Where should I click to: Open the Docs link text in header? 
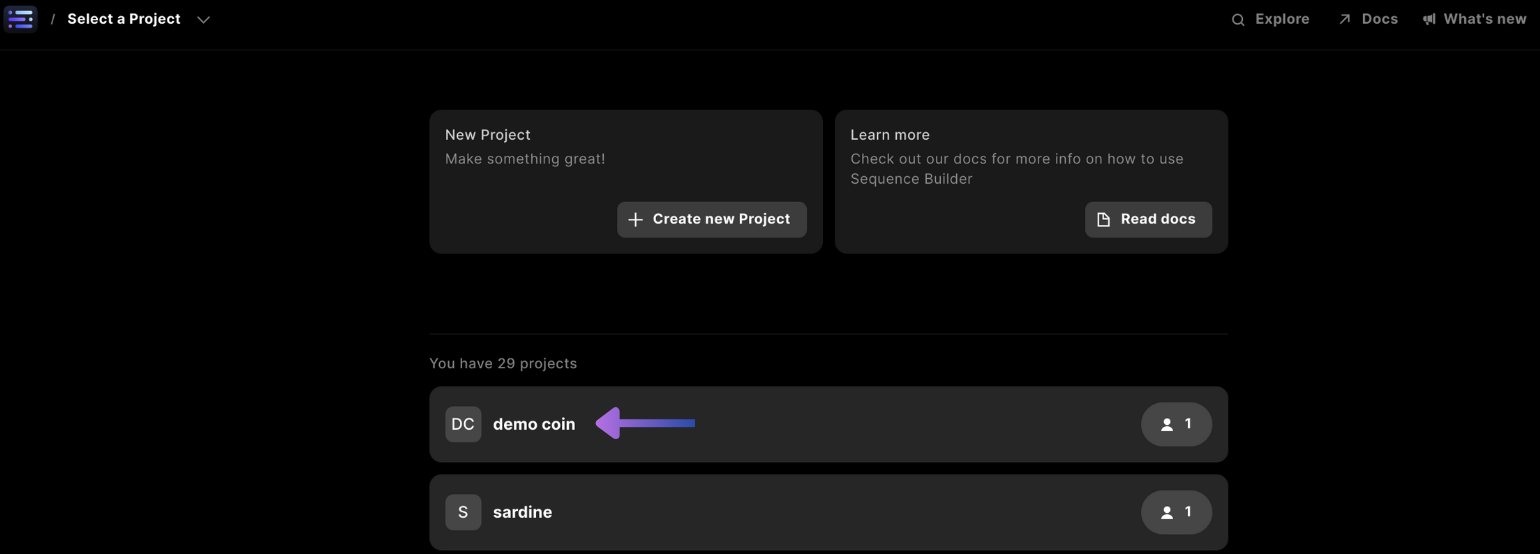(1379, 19)
